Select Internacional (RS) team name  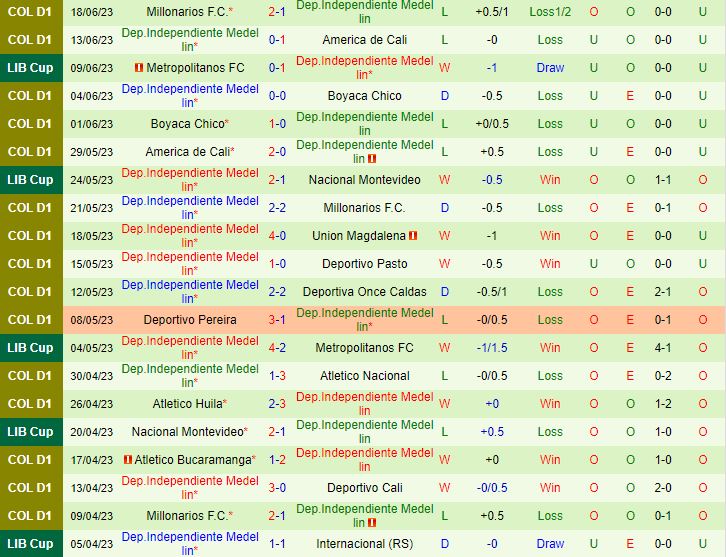click(364, 544)
